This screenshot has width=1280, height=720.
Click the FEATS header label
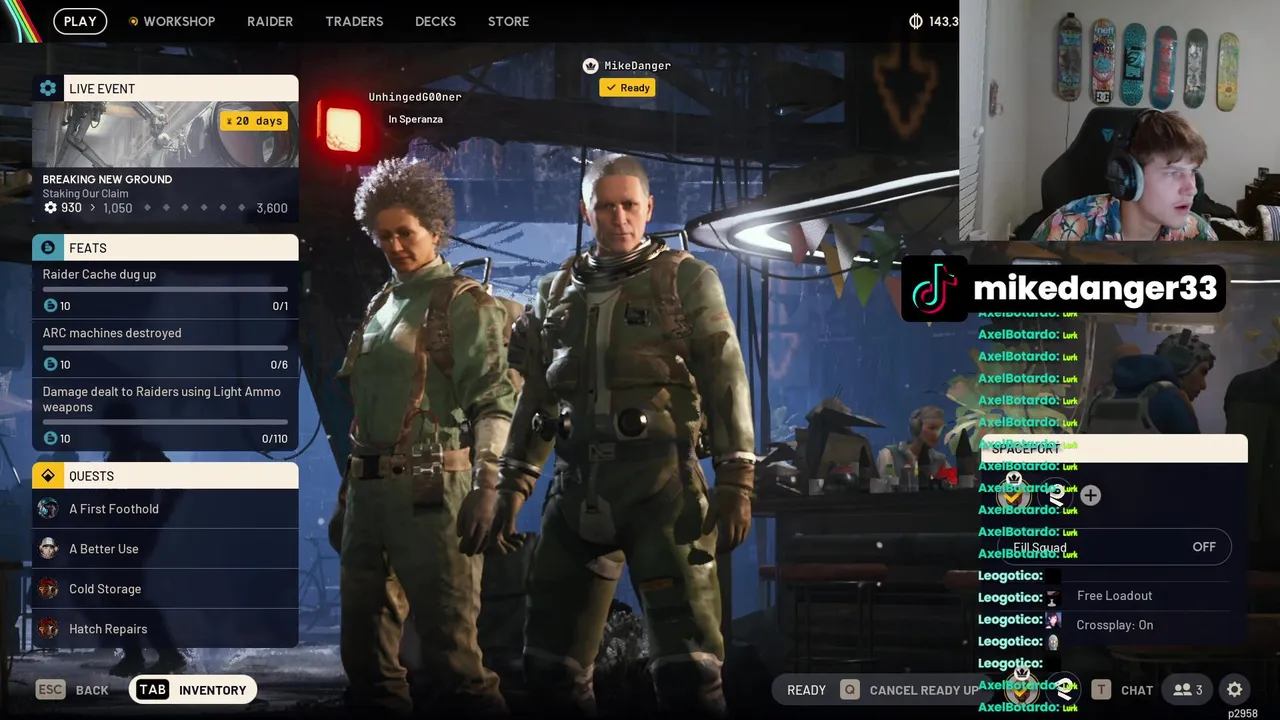[x=88, y=247]
